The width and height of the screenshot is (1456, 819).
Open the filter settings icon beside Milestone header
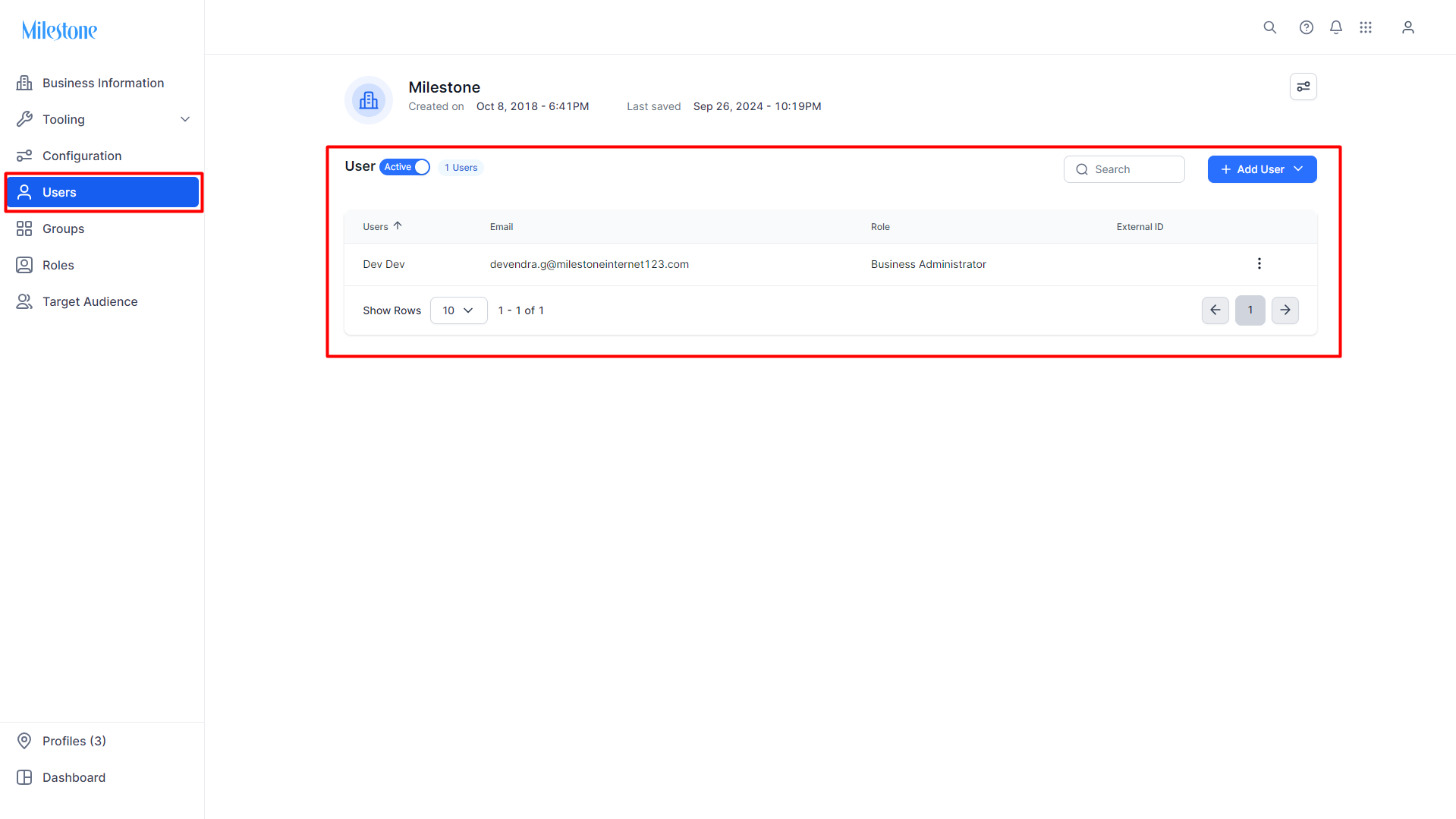(1303, 87)
